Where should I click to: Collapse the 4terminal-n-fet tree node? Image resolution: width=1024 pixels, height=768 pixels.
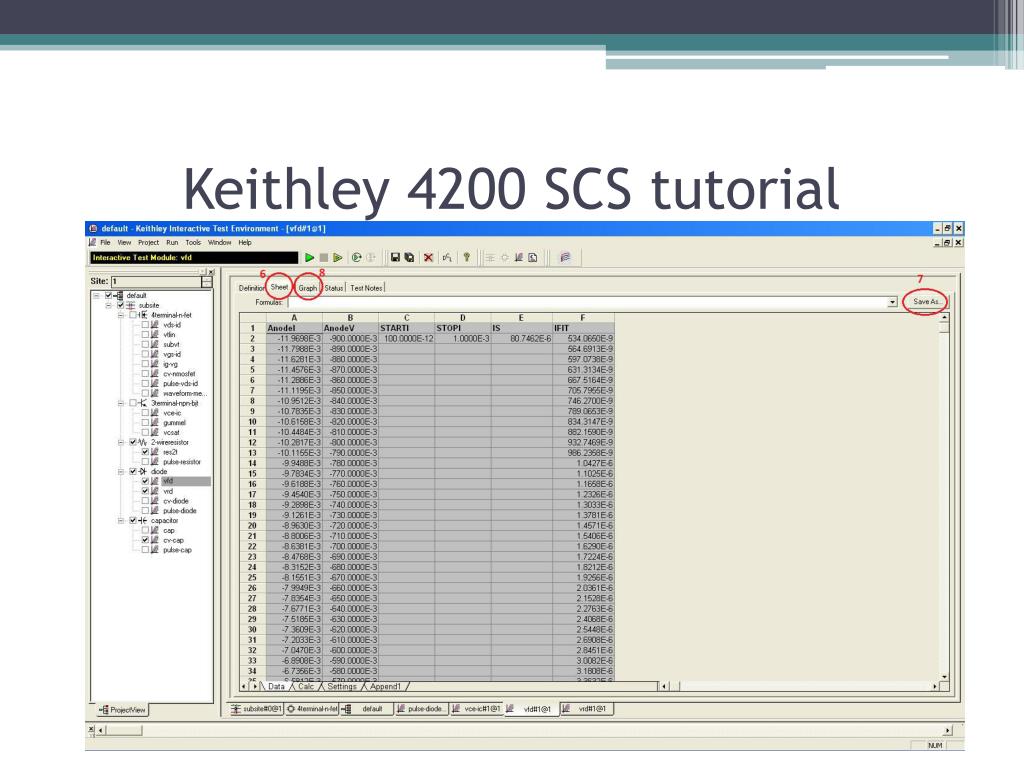[121, 315]
